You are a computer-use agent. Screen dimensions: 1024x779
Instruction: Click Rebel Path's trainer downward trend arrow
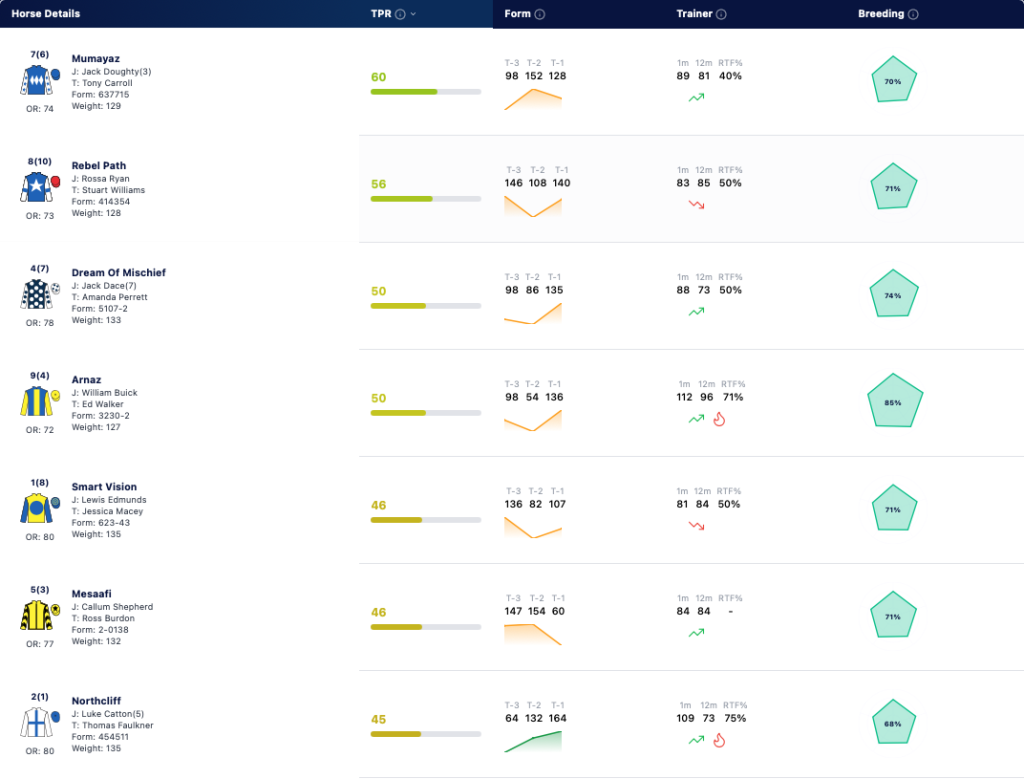click(696, 204)
